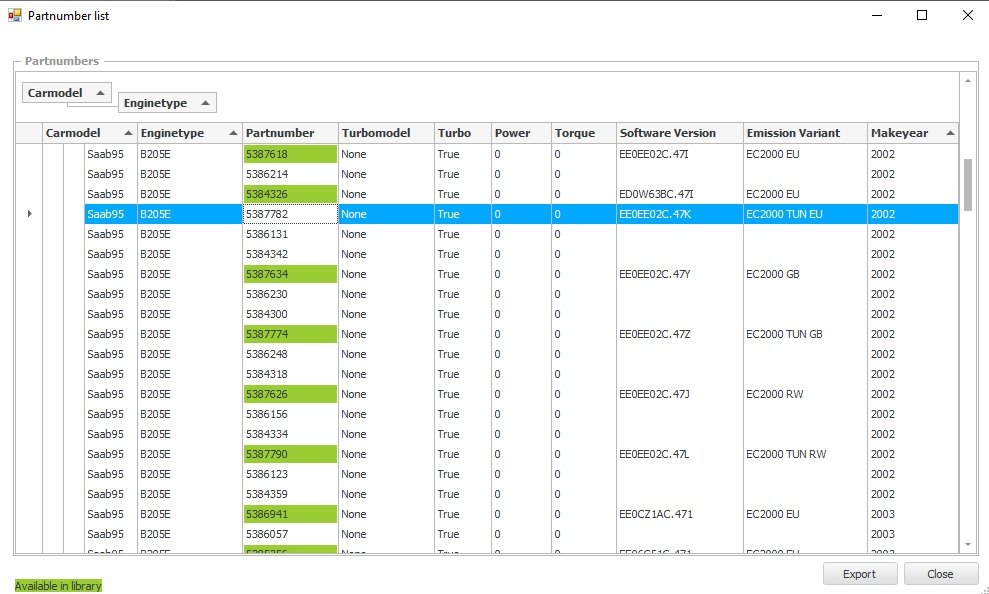Click the EC2000 GB emission variant cell

point(805,274)
